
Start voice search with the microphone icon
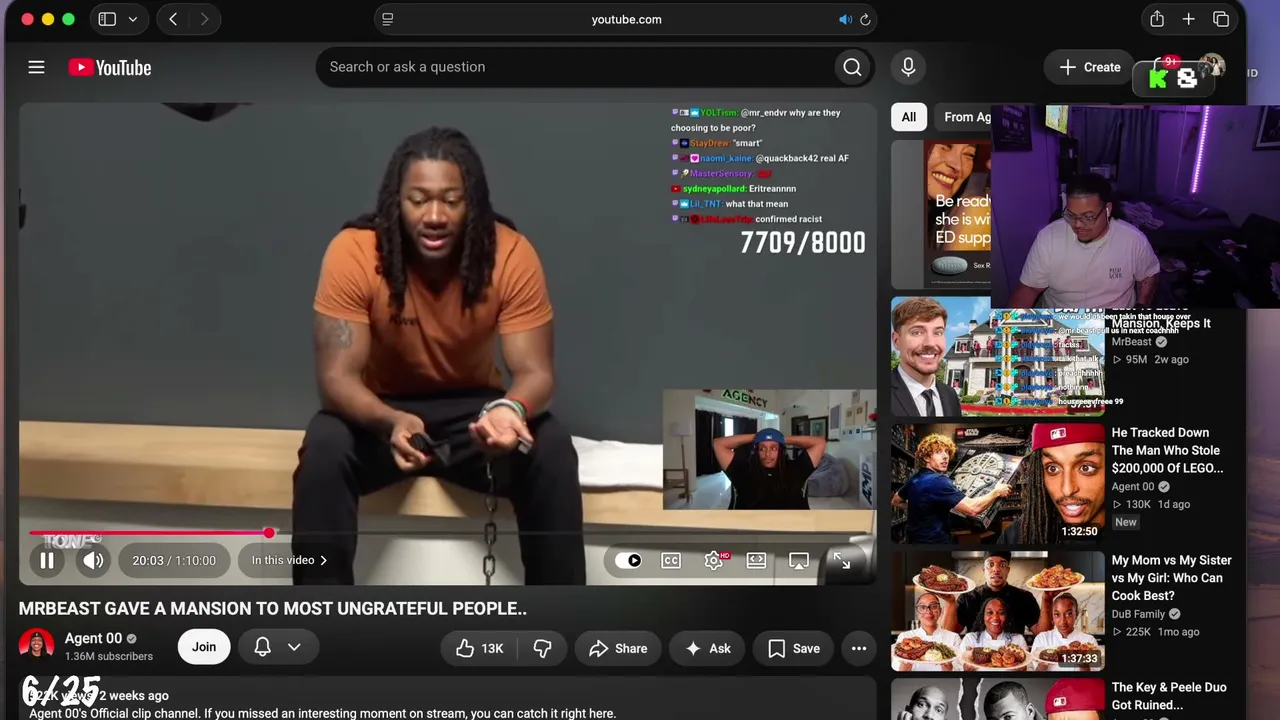point(908,67)
